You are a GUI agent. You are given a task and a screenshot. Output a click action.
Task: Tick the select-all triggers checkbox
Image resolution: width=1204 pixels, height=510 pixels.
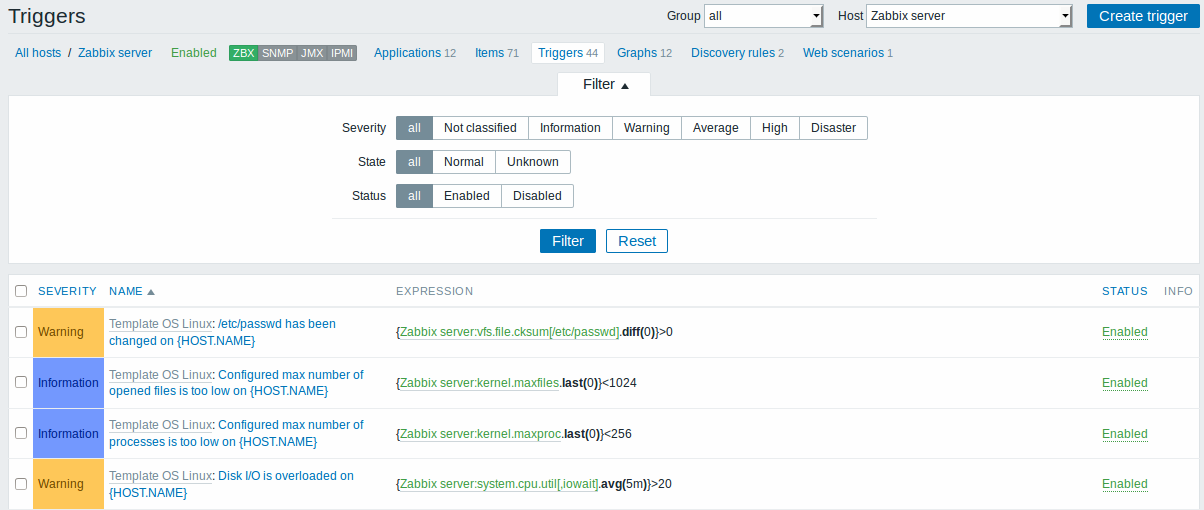point(21,291)
